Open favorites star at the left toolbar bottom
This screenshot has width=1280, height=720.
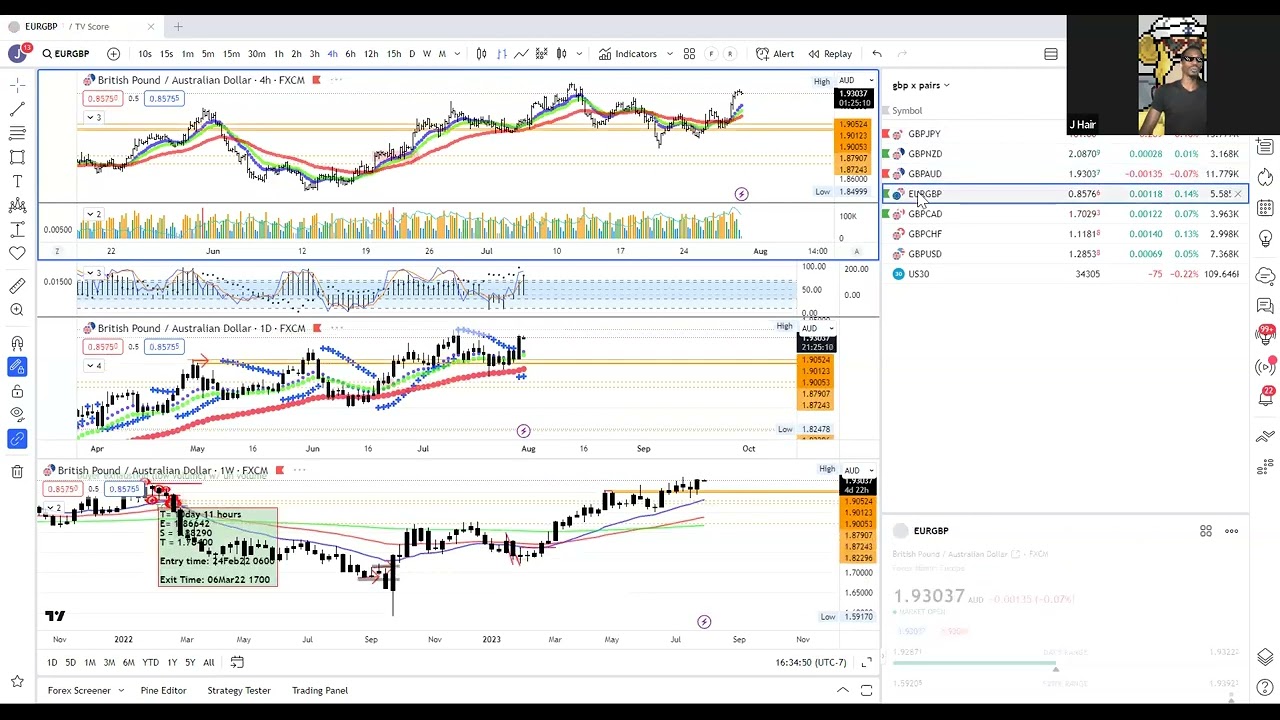(x=17, y=682)
